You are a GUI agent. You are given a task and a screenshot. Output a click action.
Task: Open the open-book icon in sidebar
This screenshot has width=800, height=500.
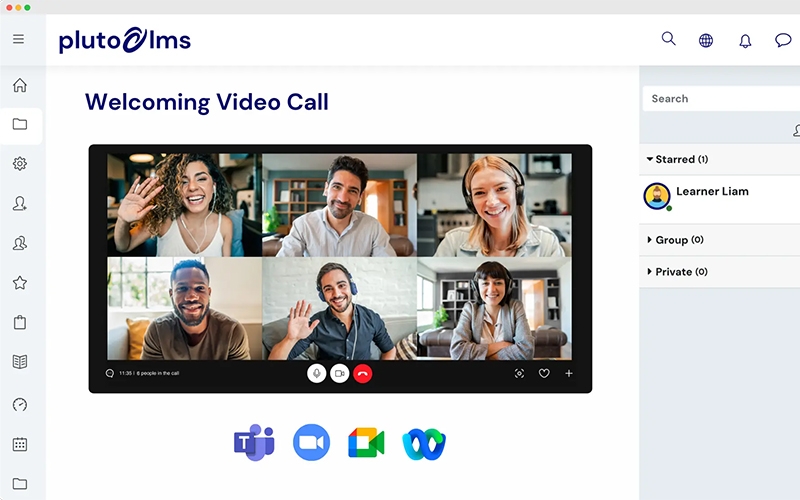click(20, 362)
